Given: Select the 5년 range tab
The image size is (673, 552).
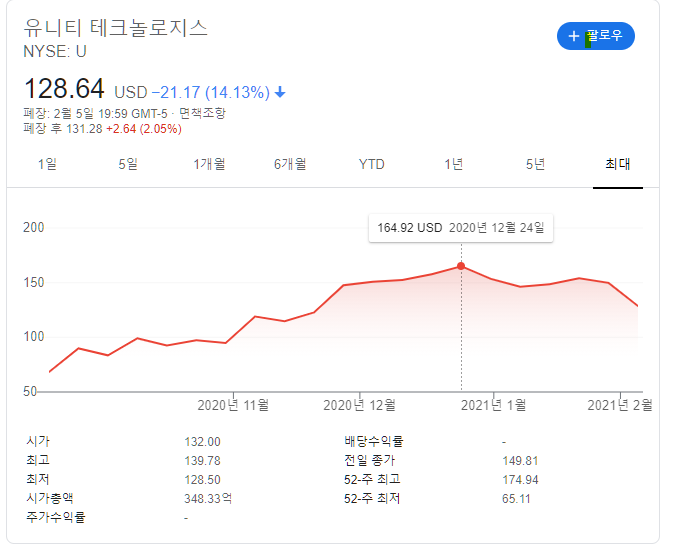Looking at the screenshot, I should [x=535, y=164].
